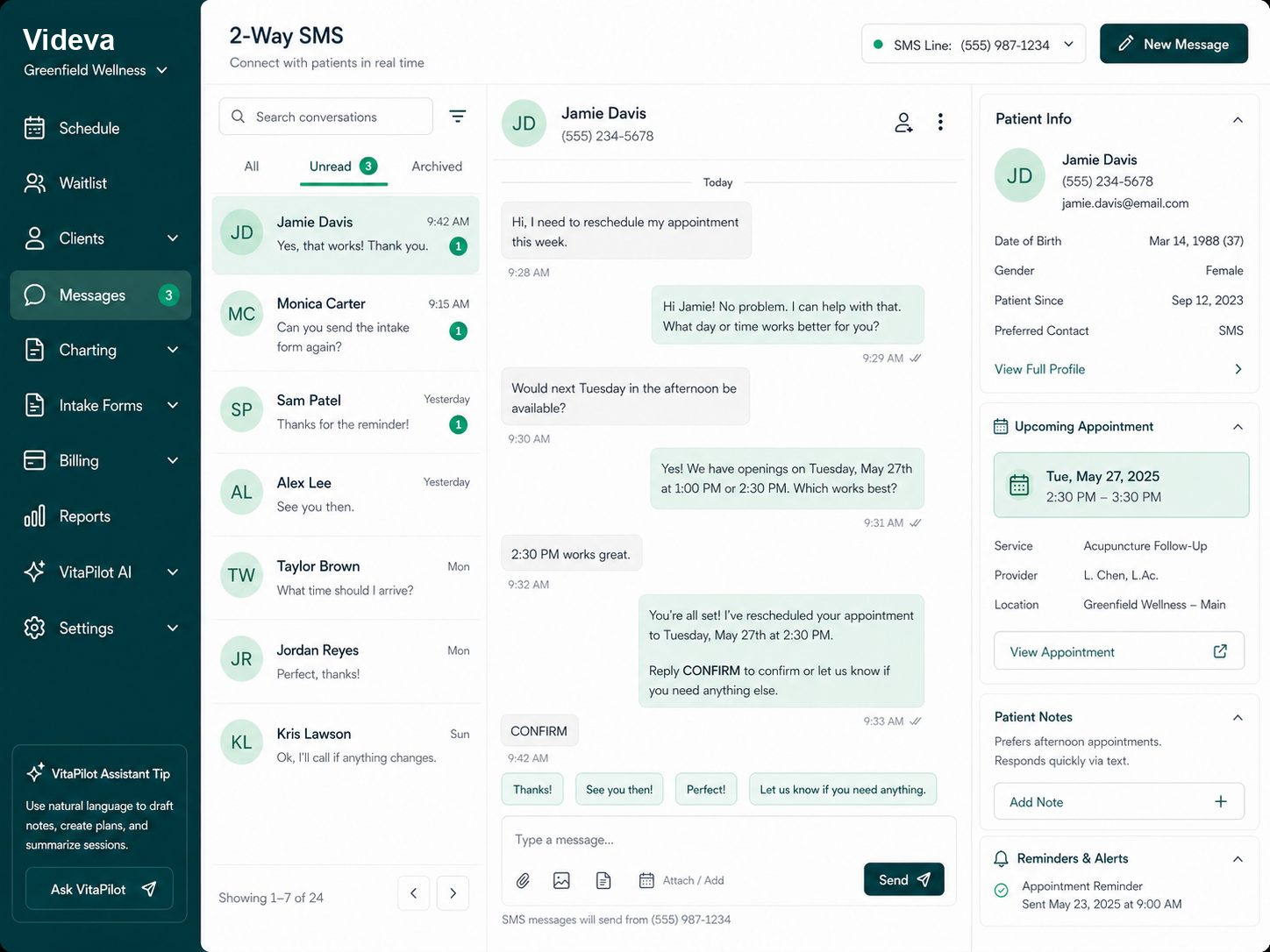Open View Full Profile link
The height and width of the screenshot is (952, 1270).
pyautogui.click(x=1039, y=369)
